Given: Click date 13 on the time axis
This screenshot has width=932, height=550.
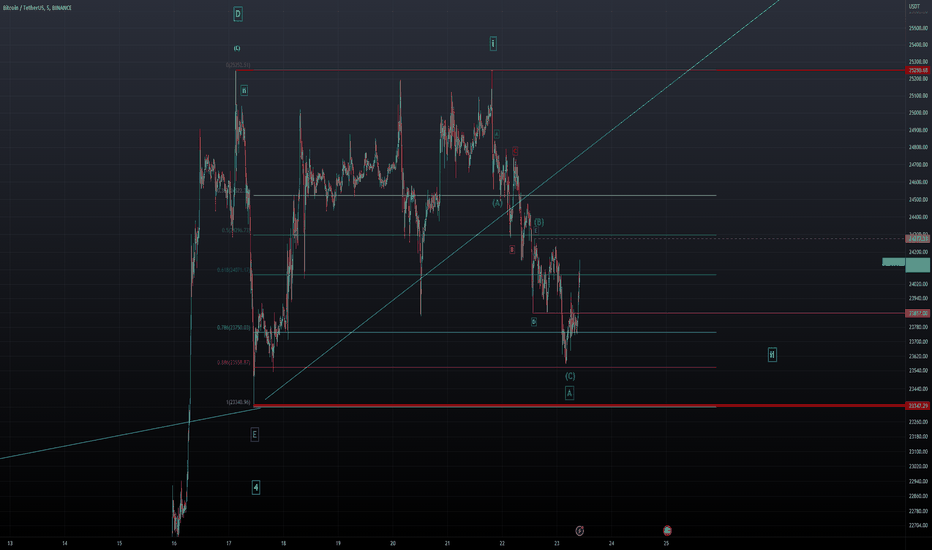Looking at the screenshot, I should [10, 543].
